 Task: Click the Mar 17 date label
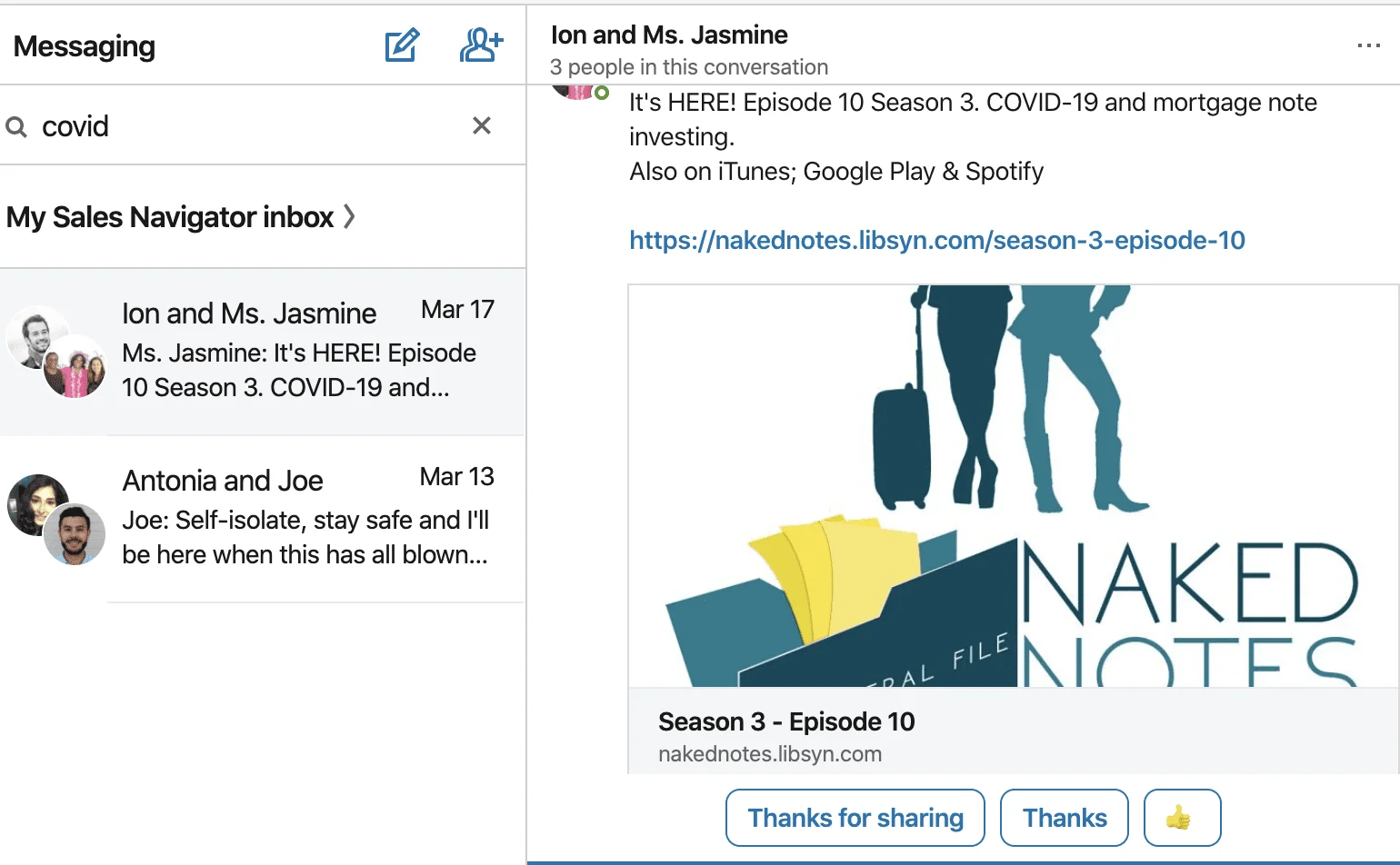[x=457, y=310]
